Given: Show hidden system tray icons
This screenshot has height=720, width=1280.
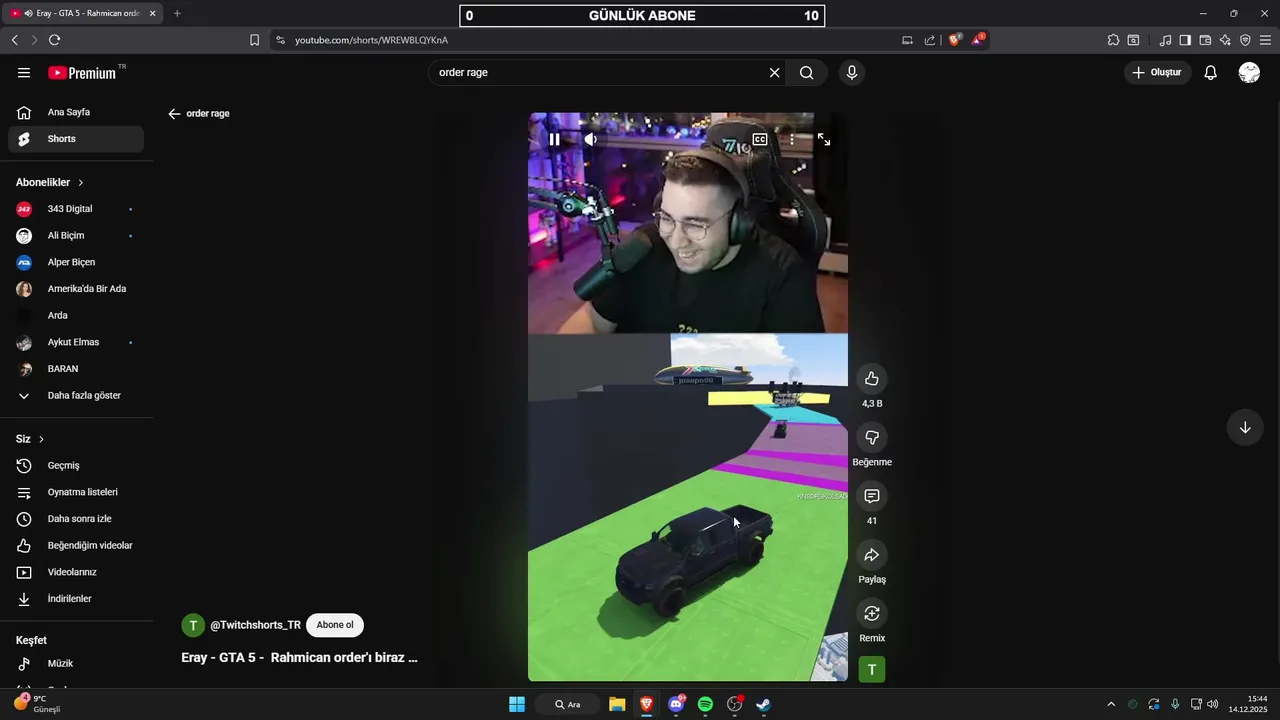Looking at the screenshot, I should [1111, 704].
